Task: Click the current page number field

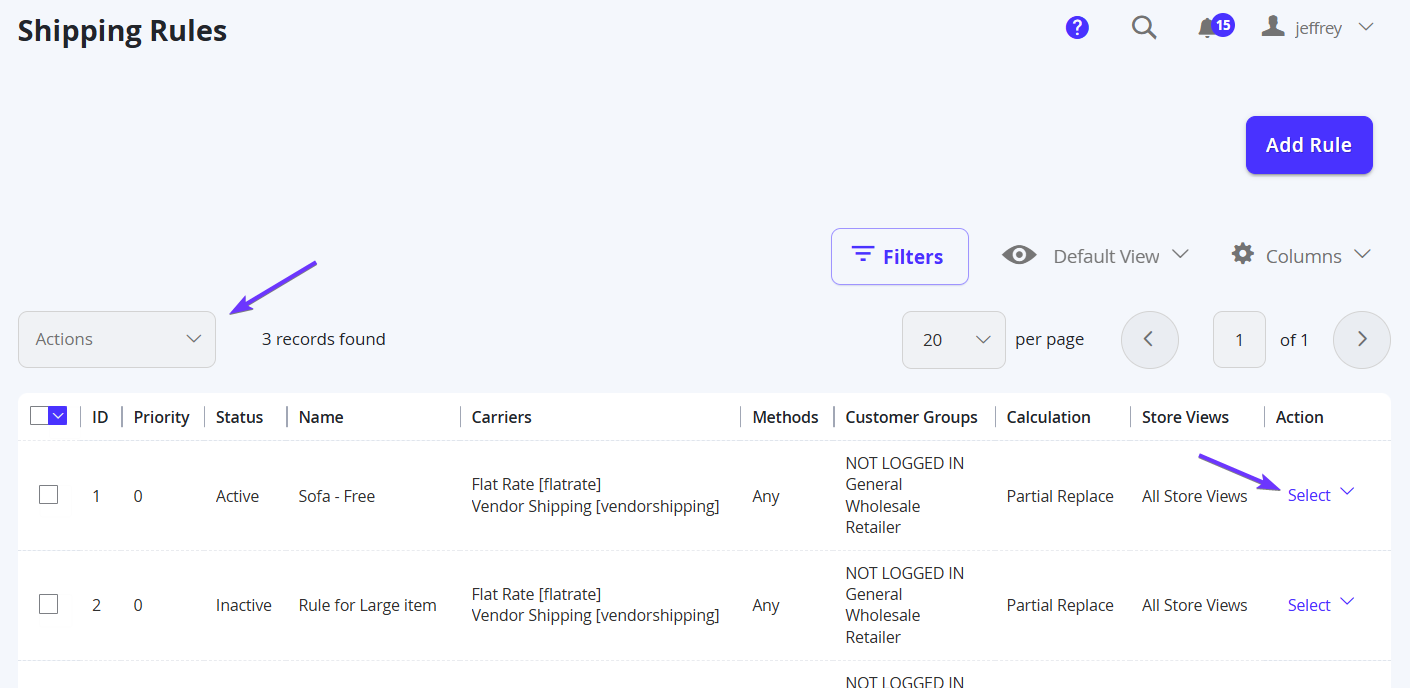Action: [x=1239, y=340]
